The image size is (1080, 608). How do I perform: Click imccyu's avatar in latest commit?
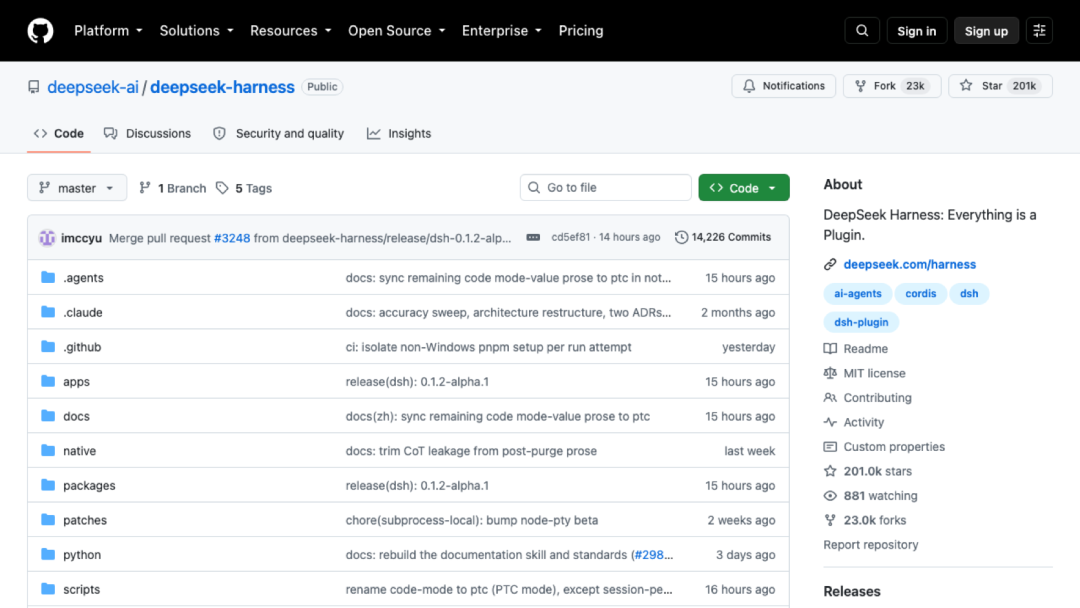47,238
